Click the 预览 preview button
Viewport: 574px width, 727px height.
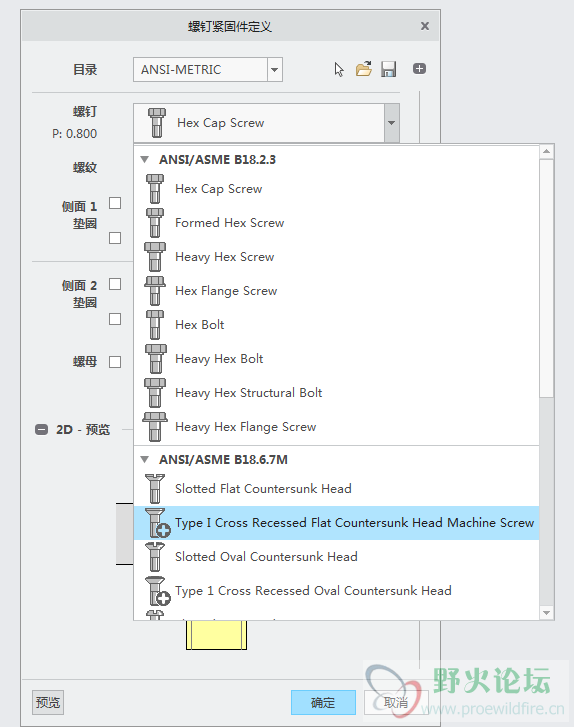tap(48, 702)
